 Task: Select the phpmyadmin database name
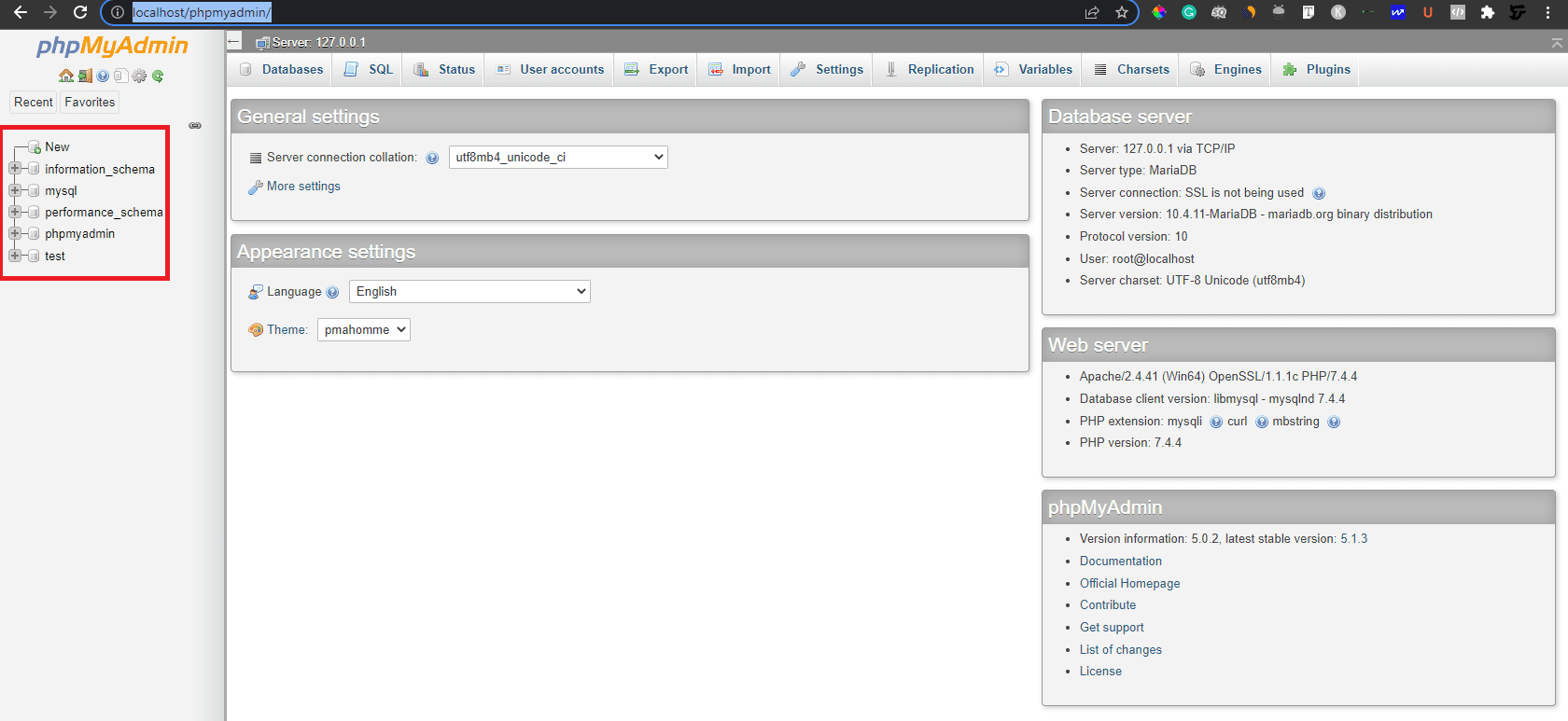pos(80,234)
